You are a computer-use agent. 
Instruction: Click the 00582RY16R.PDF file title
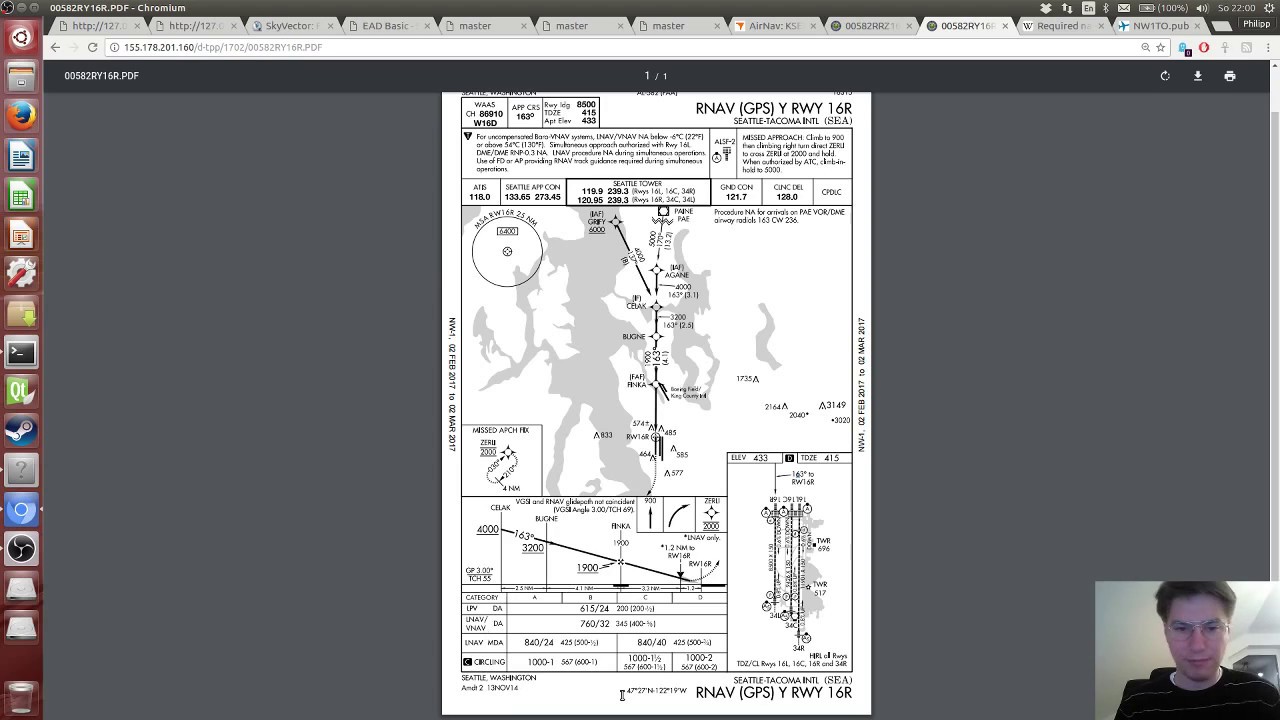click(101, 76)
